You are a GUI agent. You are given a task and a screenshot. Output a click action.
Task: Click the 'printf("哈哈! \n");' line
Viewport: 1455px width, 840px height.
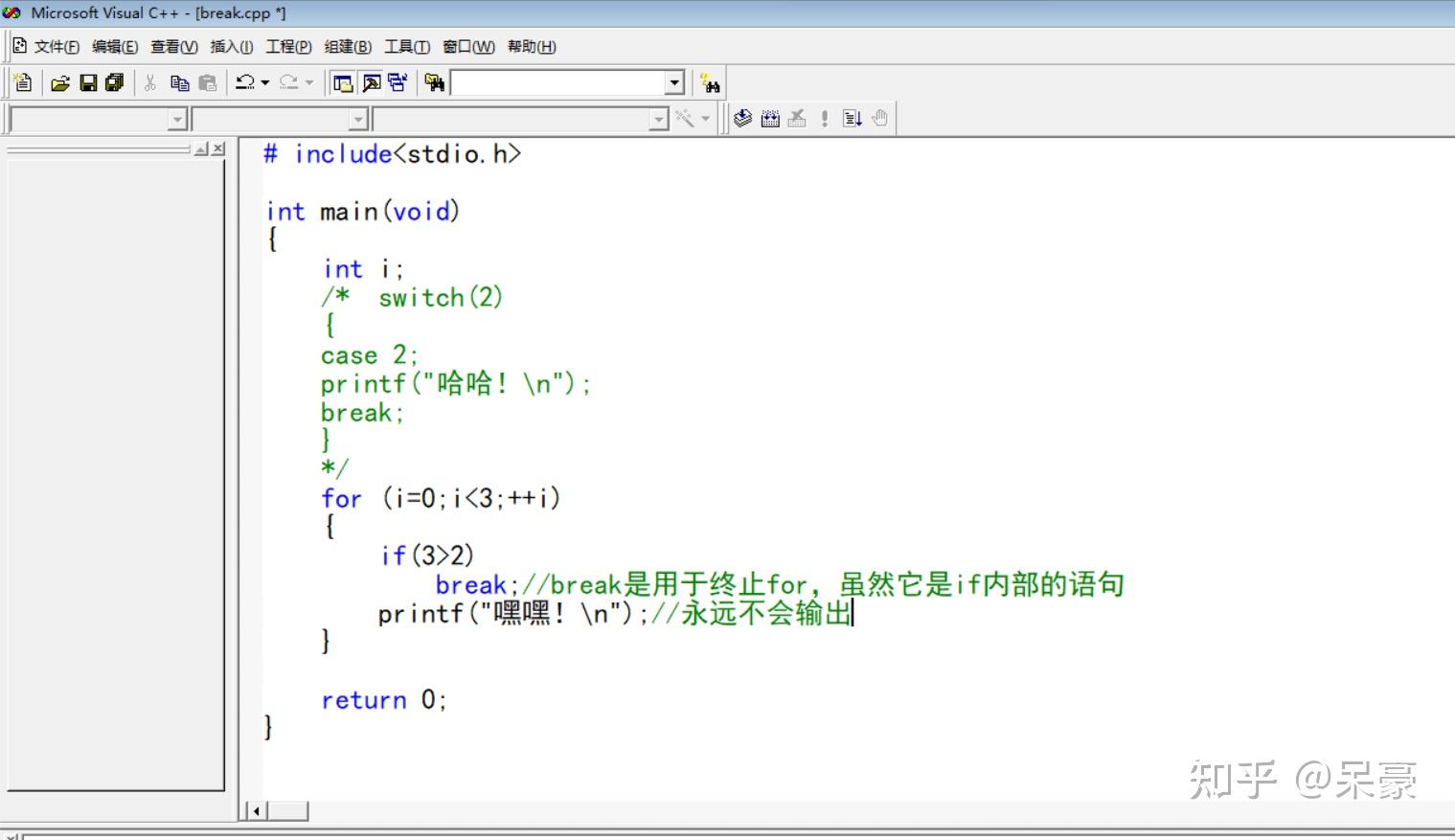click(x=456, y=384)
